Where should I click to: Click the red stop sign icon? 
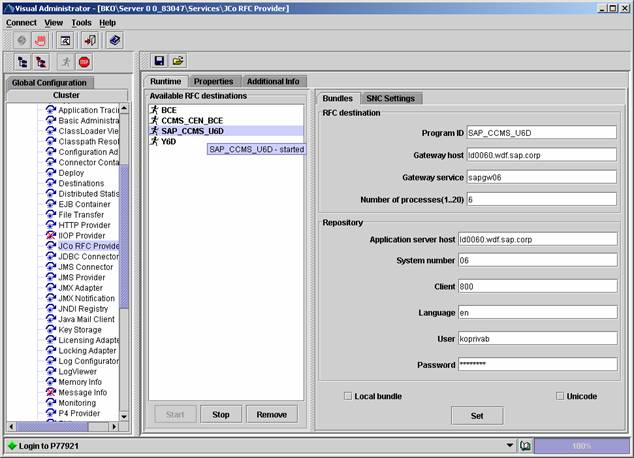[84, 62]
